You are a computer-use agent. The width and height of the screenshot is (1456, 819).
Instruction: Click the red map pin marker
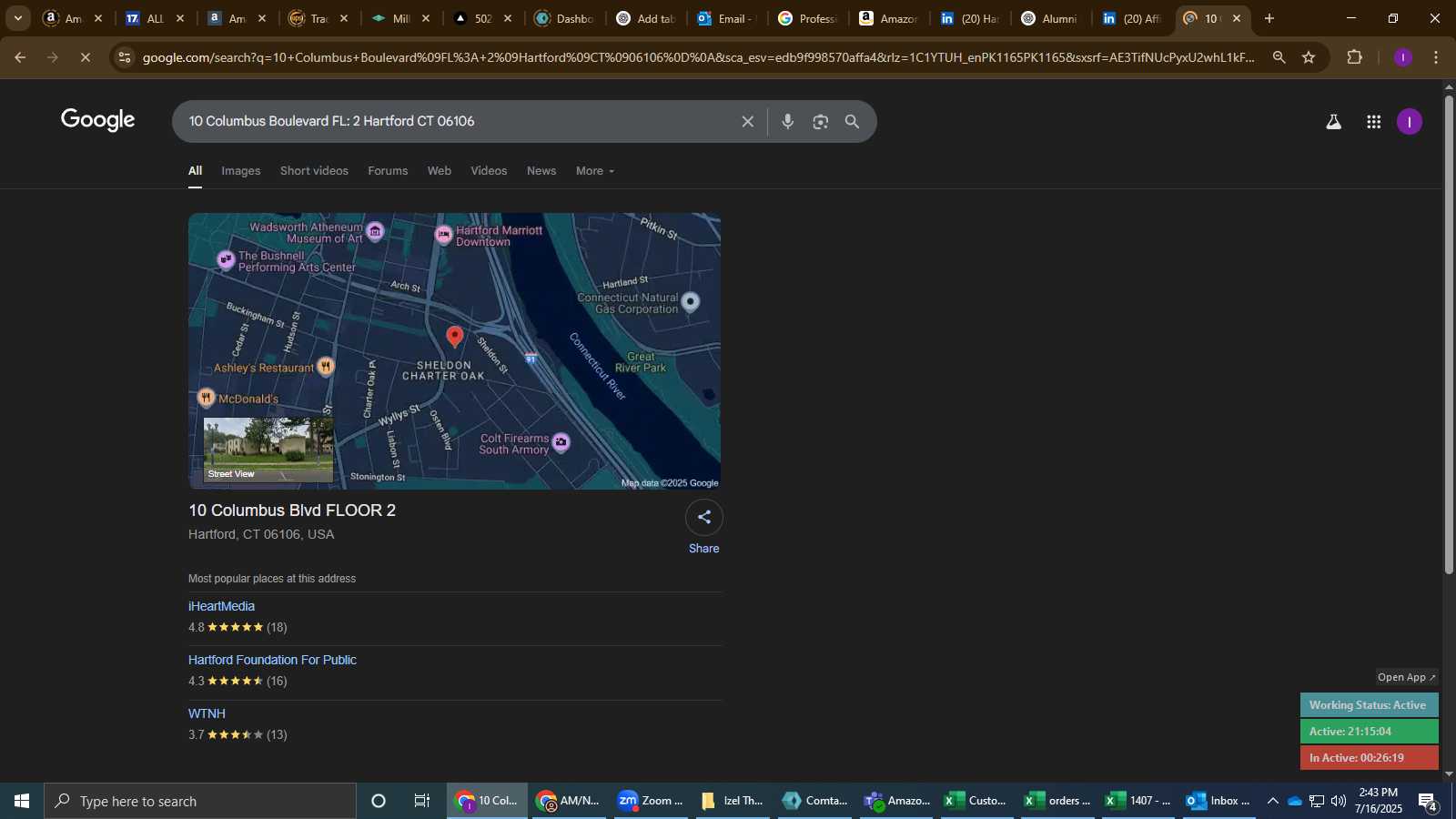click(455, 337)
